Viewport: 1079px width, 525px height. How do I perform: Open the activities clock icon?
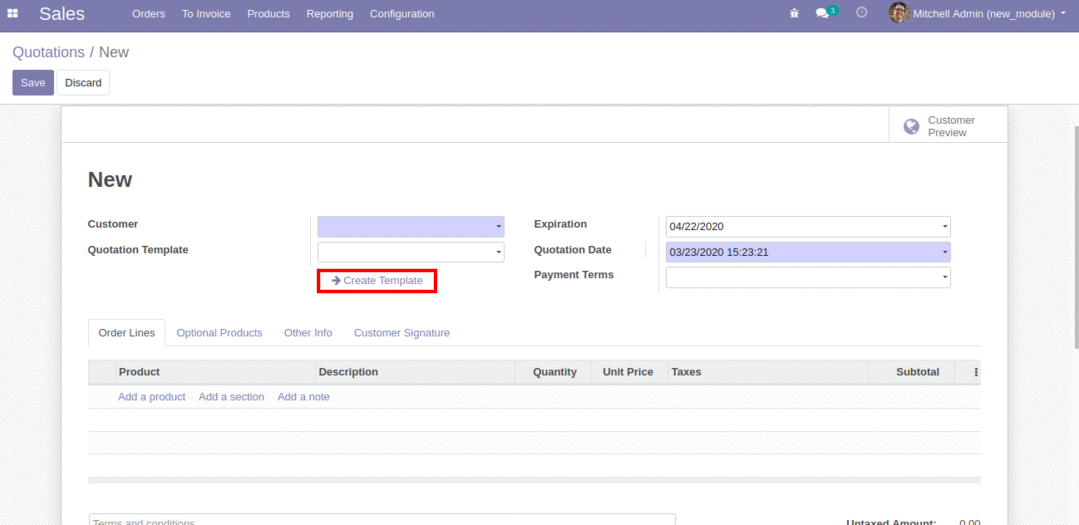[x=862, y=13]
